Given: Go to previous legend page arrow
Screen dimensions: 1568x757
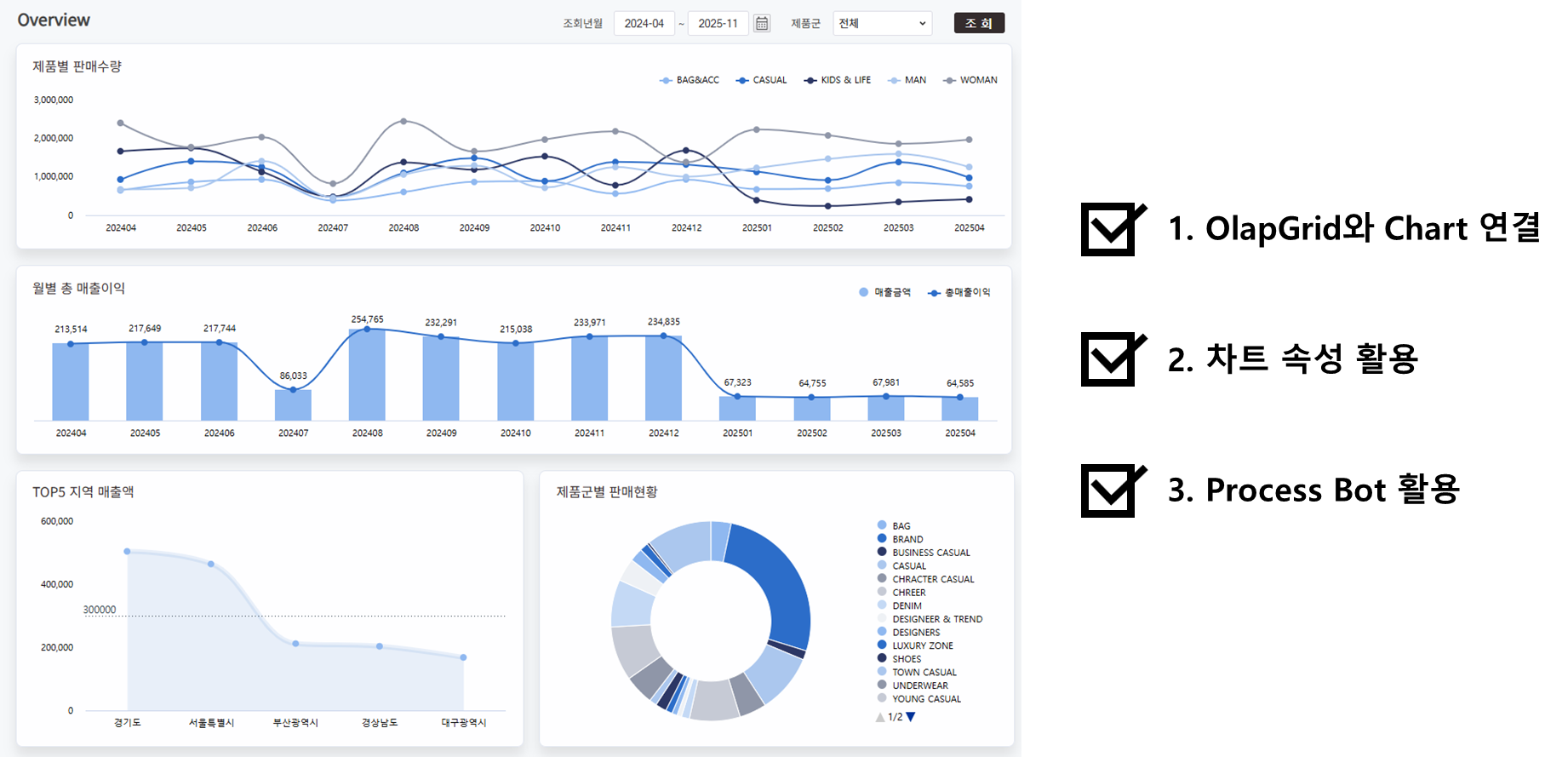Looking at the screenshot, I should [x=880, y=717].
